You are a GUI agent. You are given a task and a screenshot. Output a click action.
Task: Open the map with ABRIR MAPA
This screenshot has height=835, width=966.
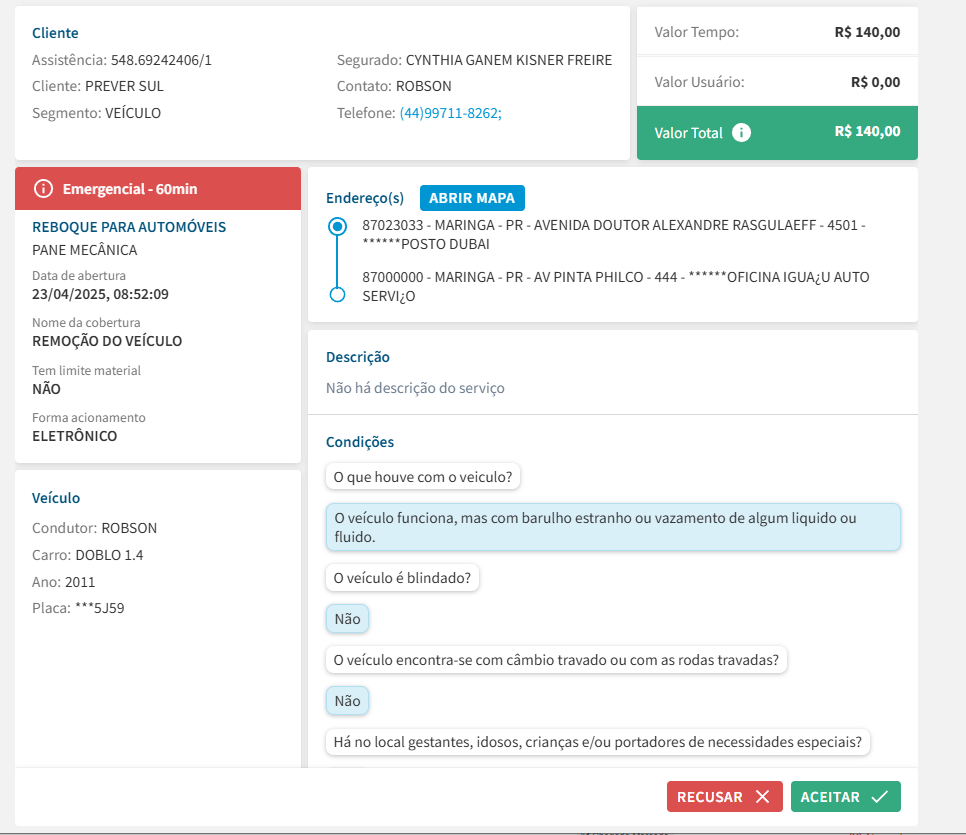point(472,198)
